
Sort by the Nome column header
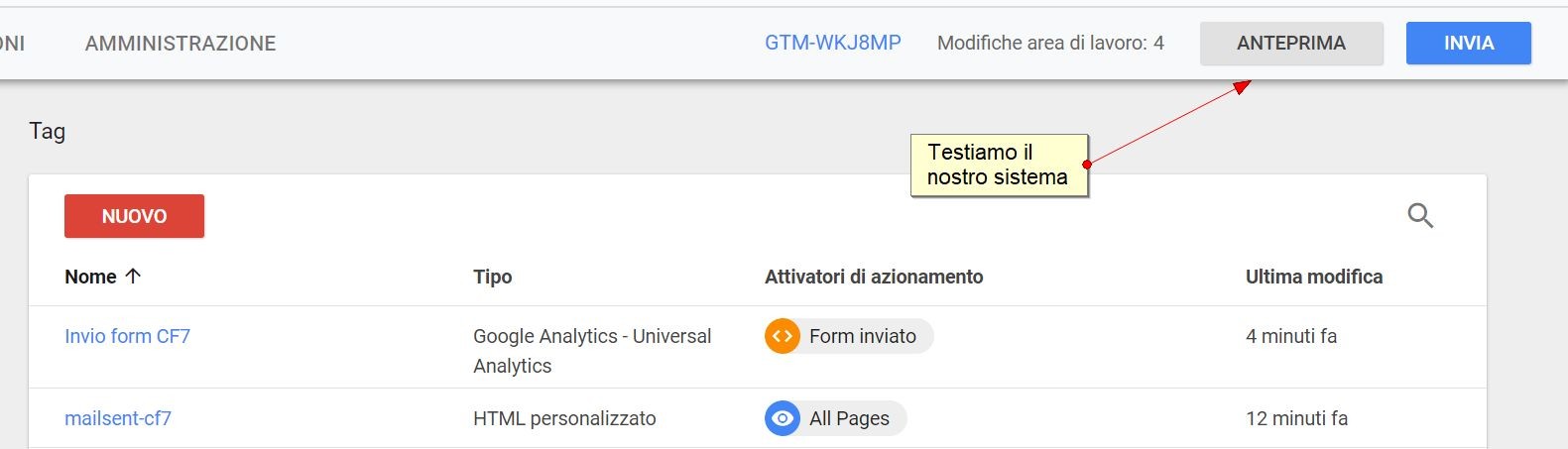(90, 277)
